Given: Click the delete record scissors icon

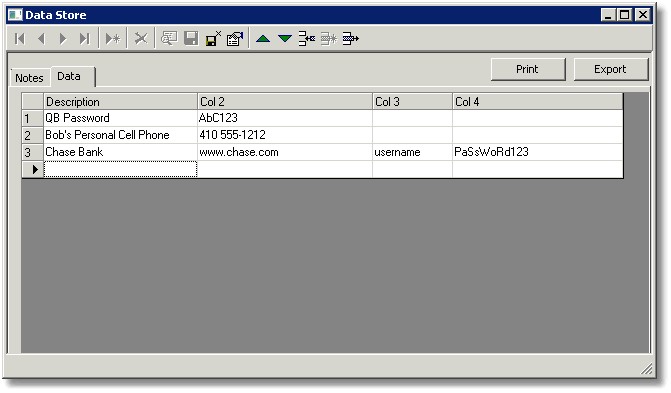Looking at the screenshot, I should (141, 39).
